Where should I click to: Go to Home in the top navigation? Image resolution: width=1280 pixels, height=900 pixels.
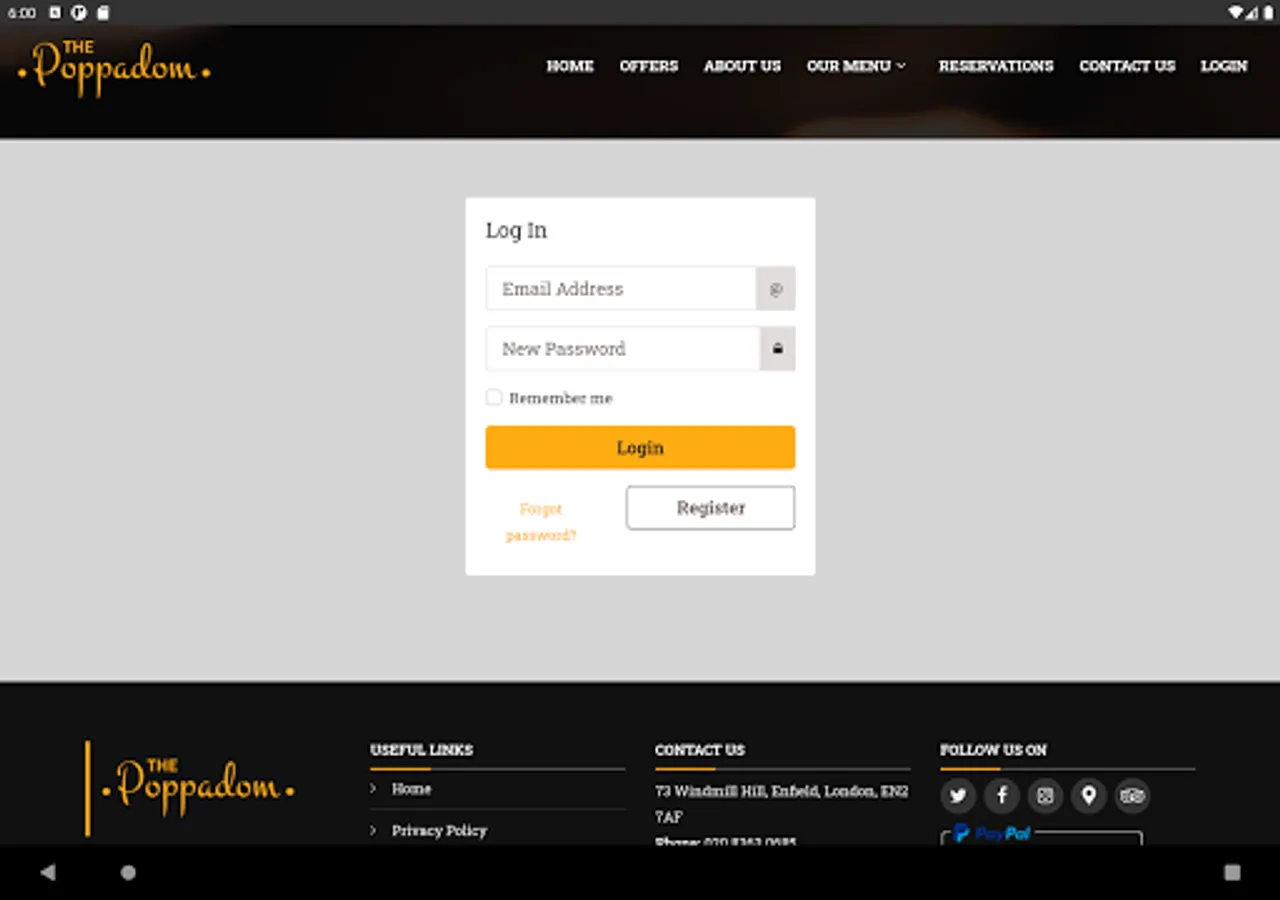570,66
